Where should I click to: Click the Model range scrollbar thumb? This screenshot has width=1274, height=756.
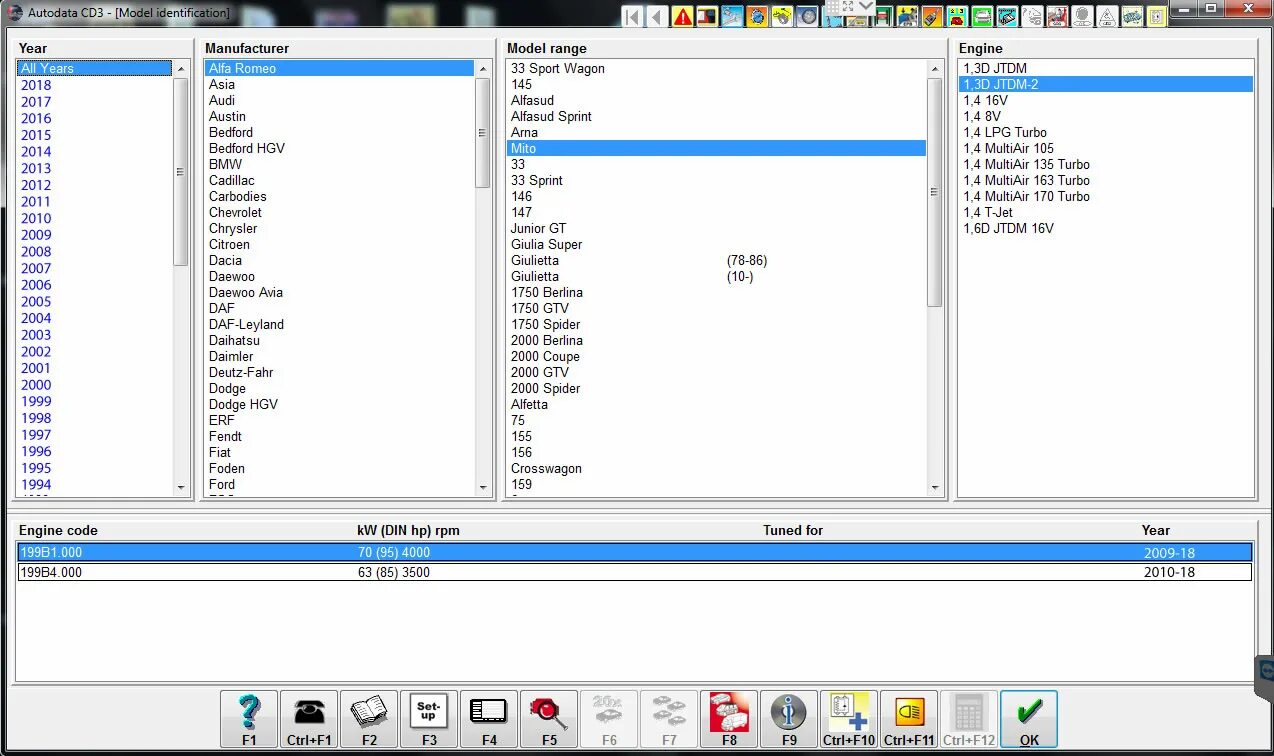click(x=935, y=192)
